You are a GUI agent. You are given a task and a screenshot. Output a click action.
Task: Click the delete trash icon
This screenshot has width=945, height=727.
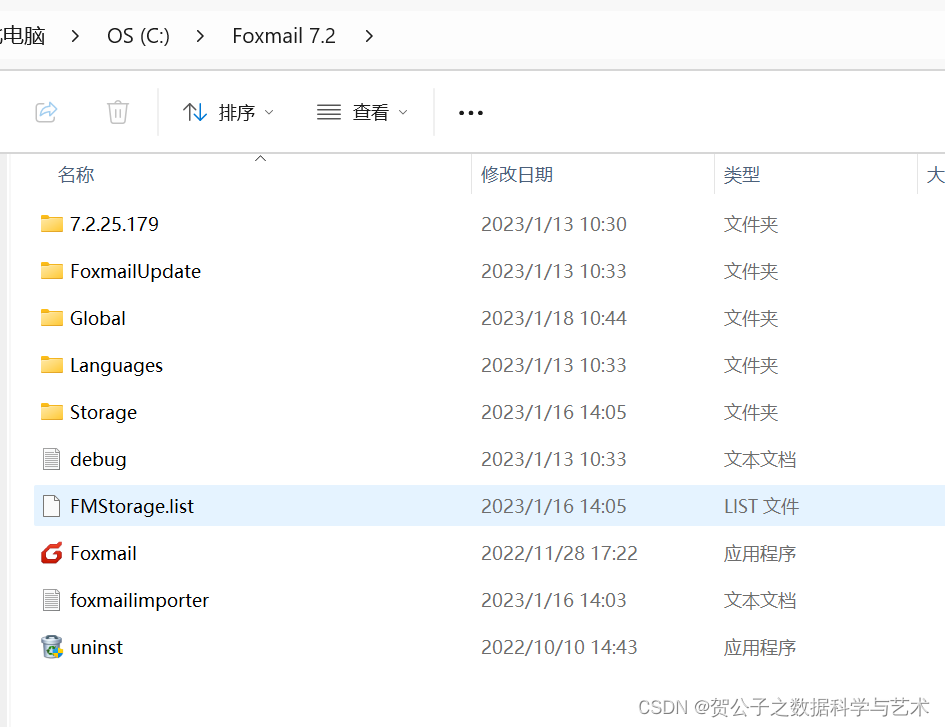point(118,112)
